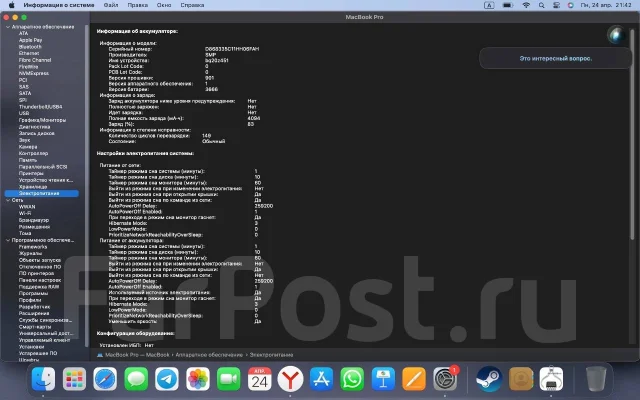Open Calendar showing date 24
The image size is (640, 400).
[259, 379]
